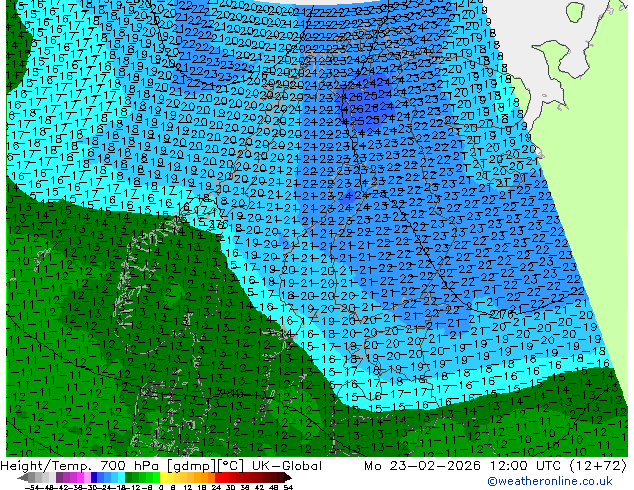Select the bright red legend swatch
Screen dimensions: 634x490
tap(218, 477)
